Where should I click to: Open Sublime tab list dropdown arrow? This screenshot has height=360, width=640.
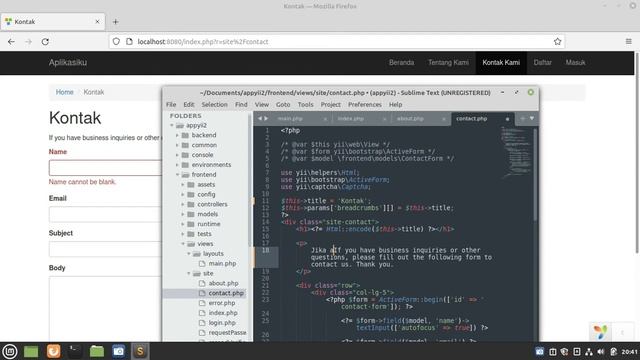click(x=532, y=118)
